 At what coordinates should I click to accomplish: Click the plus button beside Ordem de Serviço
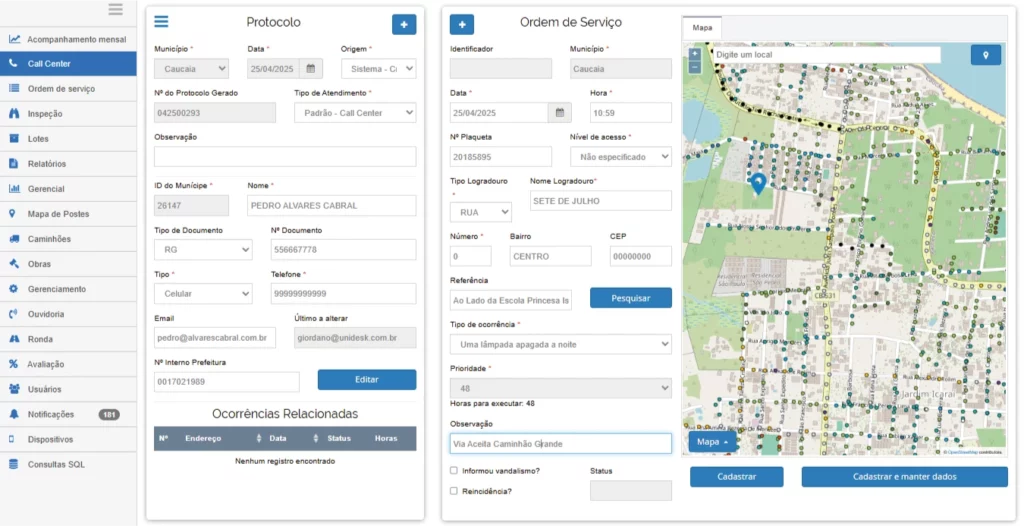tap(462, 24)
